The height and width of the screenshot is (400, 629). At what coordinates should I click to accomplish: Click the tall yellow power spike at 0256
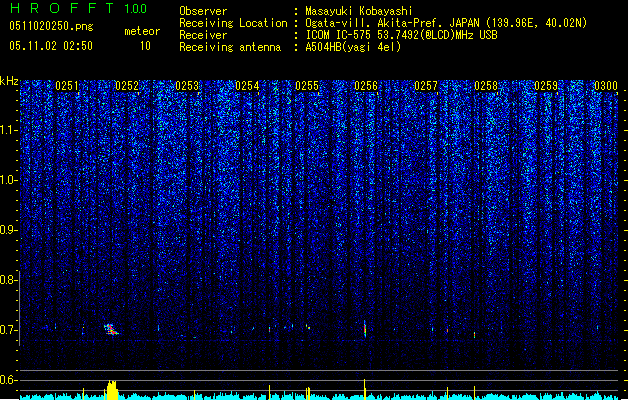tap(365, 389)
